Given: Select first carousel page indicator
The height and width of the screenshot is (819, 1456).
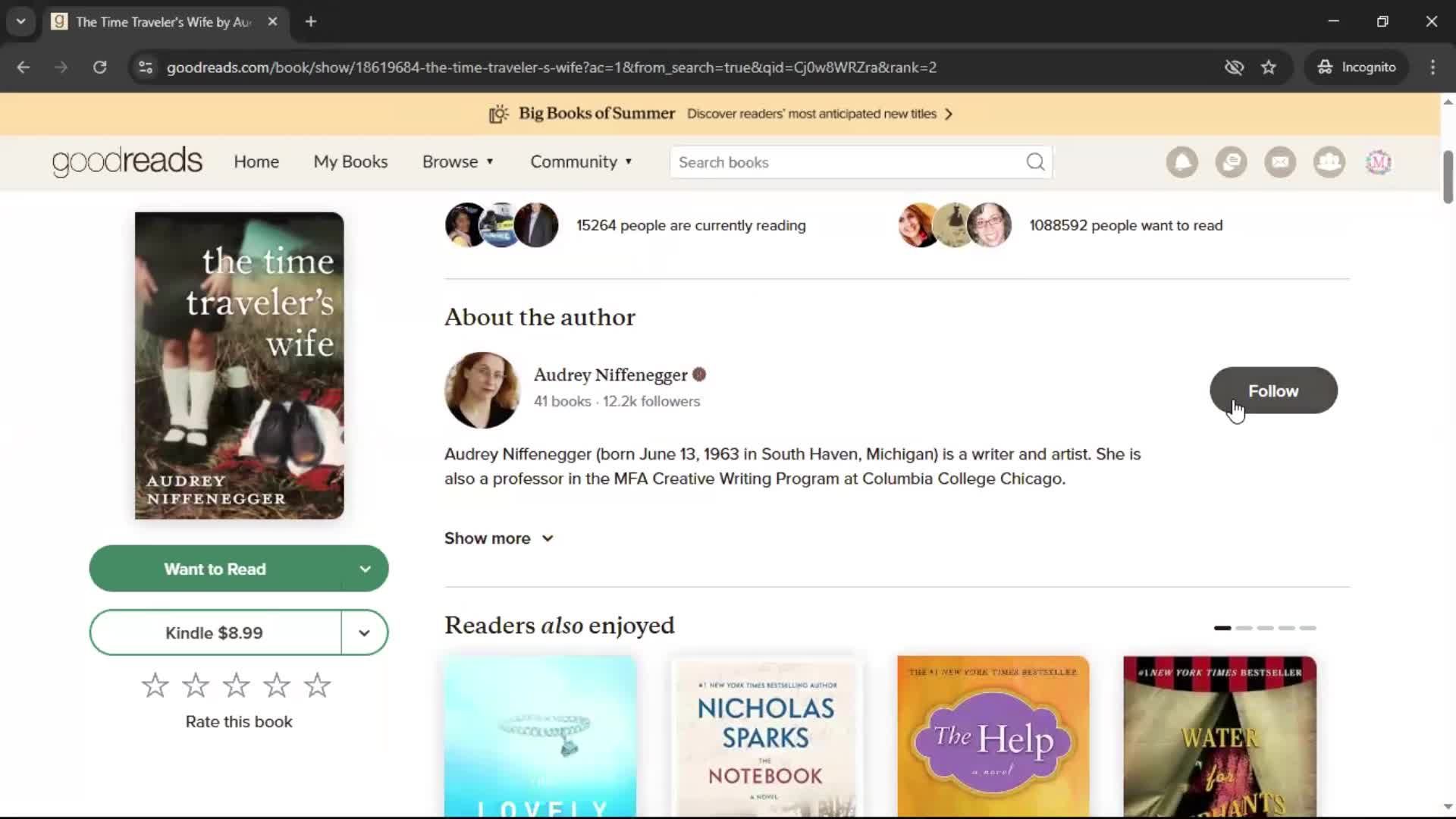Looking at the screenshot, I should click(x=1222, y=628).
